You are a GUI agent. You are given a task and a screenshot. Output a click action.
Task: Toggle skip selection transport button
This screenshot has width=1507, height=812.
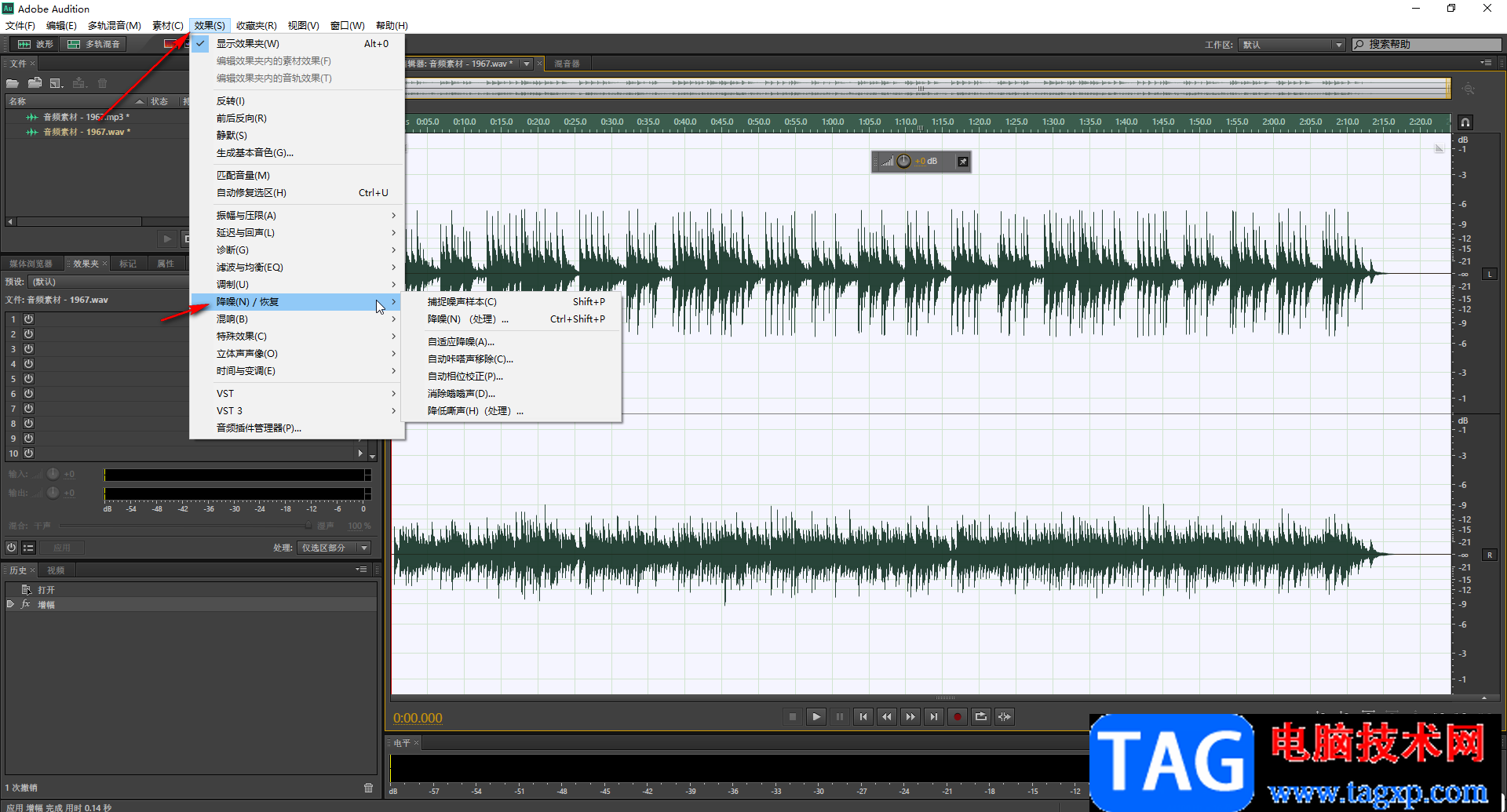(1005, 716)
